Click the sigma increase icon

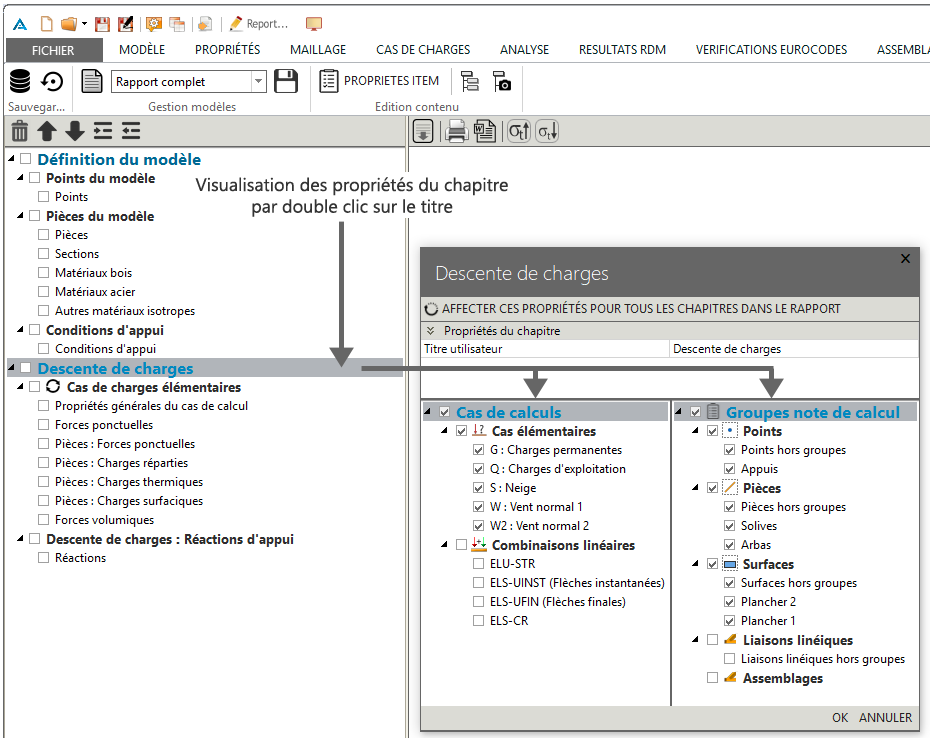(x=518, y=132)
